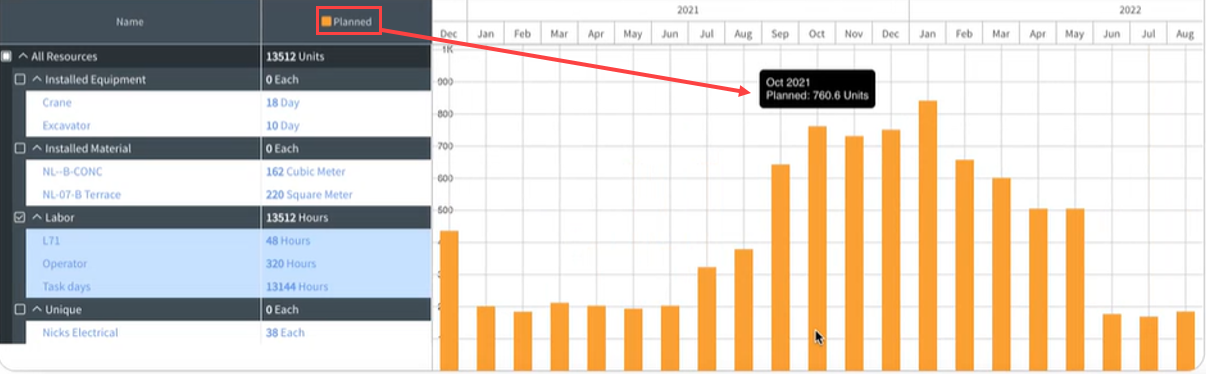Collapse the Unique group chevron
Image resolution: width=1206 pixels, height=374 pixels.
[x=37, y=310]
